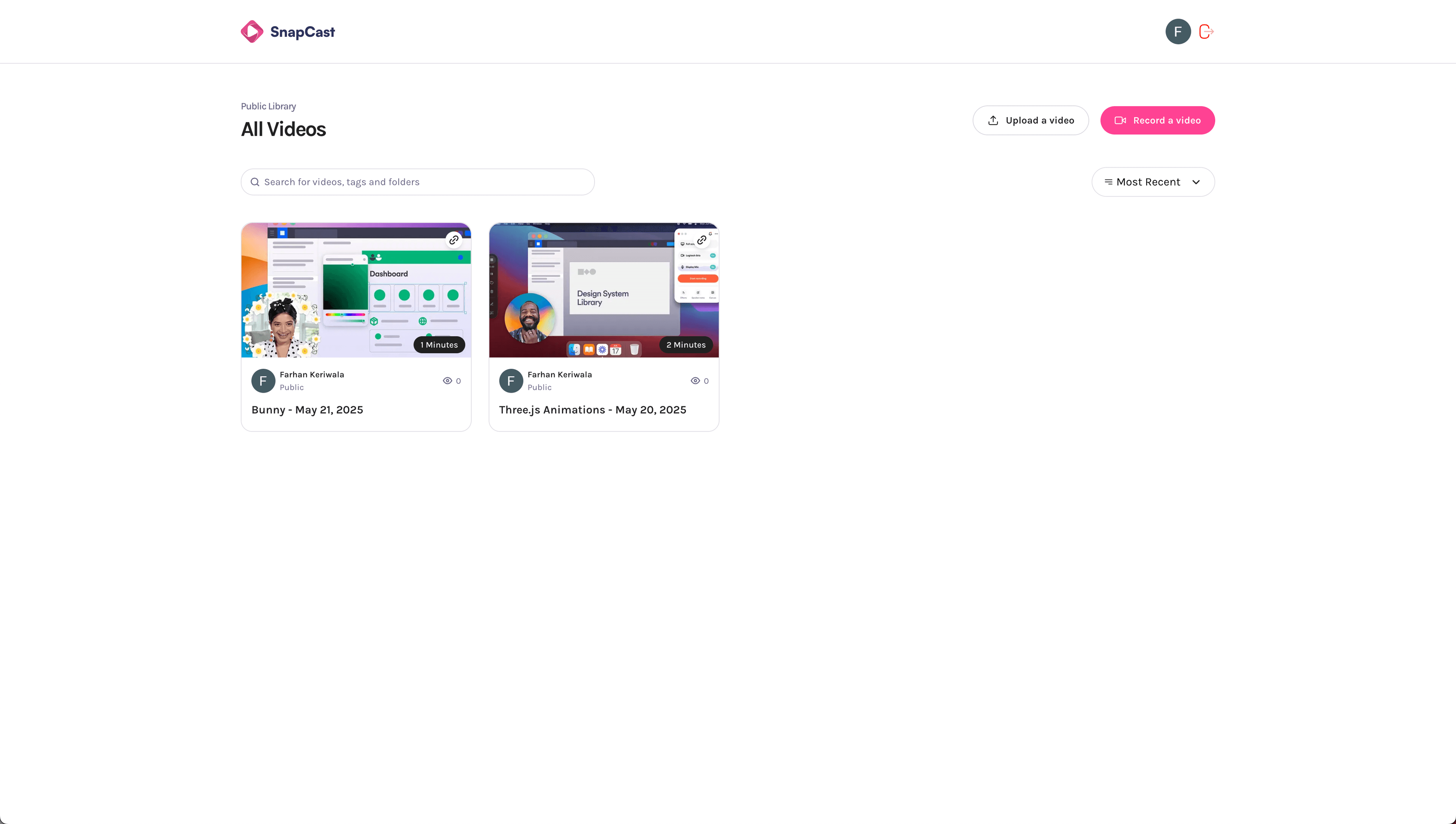The width and height of the screenshot is (1456, 824).
Task: Click the views eye icon on Bunny card
Action: [447, 381]
